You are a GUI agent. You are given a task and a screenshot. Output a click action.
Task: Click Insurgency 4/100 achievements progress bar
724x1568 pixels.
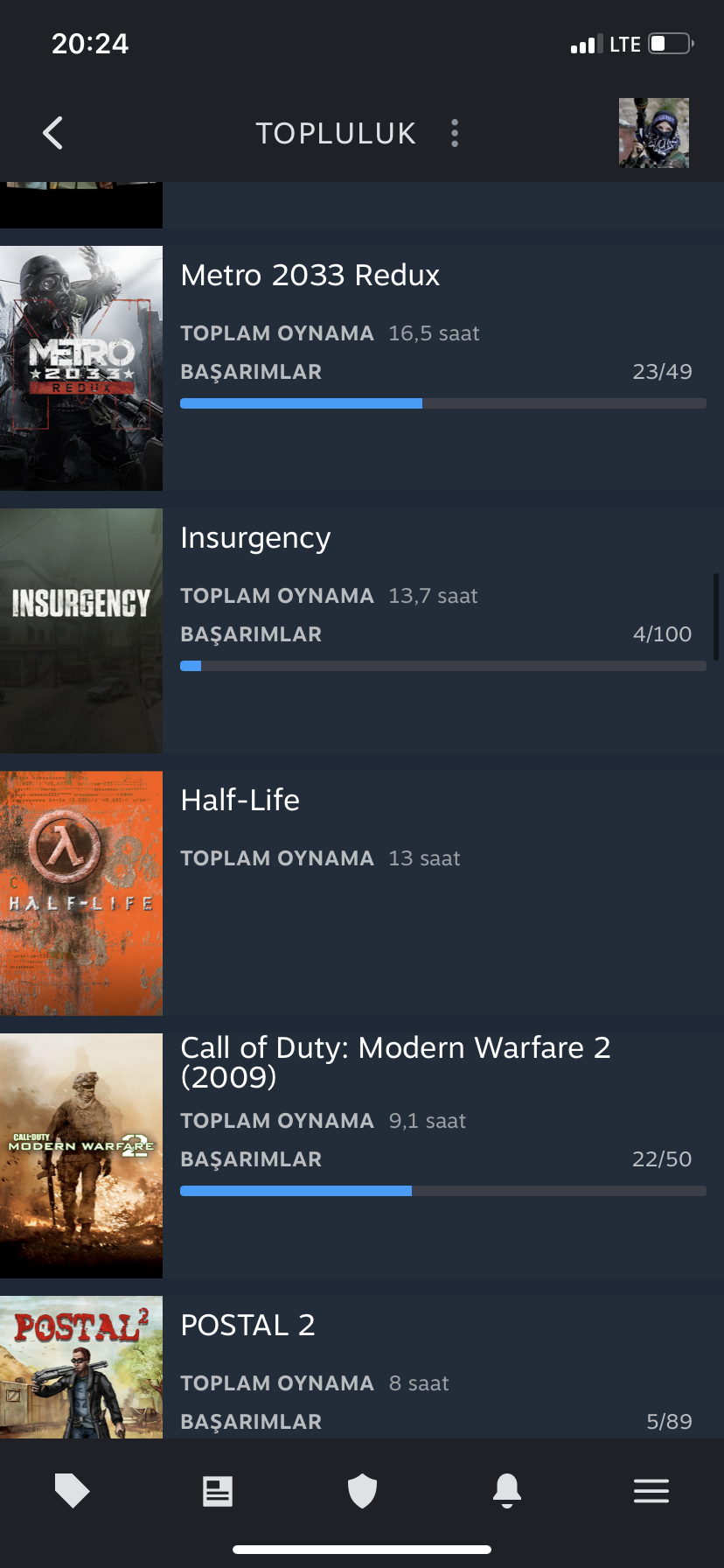(x=443, y=666)
